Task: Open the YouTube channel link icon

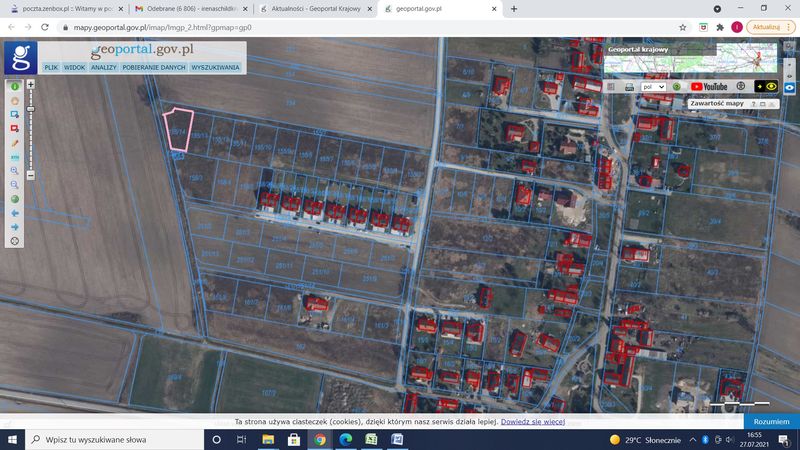Action: pos(709,87)
